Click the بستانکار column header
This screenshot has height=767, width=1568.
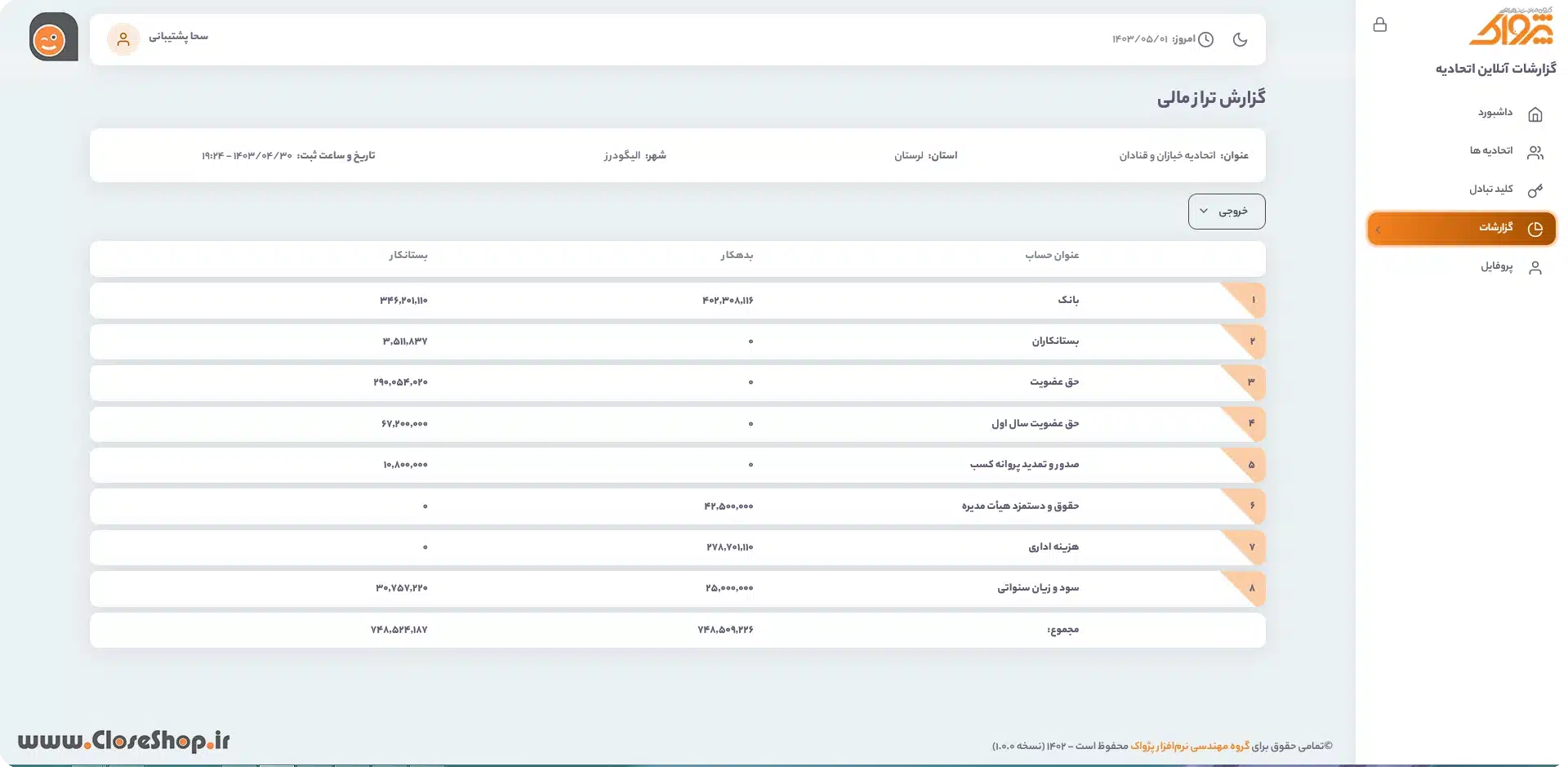tap(408, 255)
